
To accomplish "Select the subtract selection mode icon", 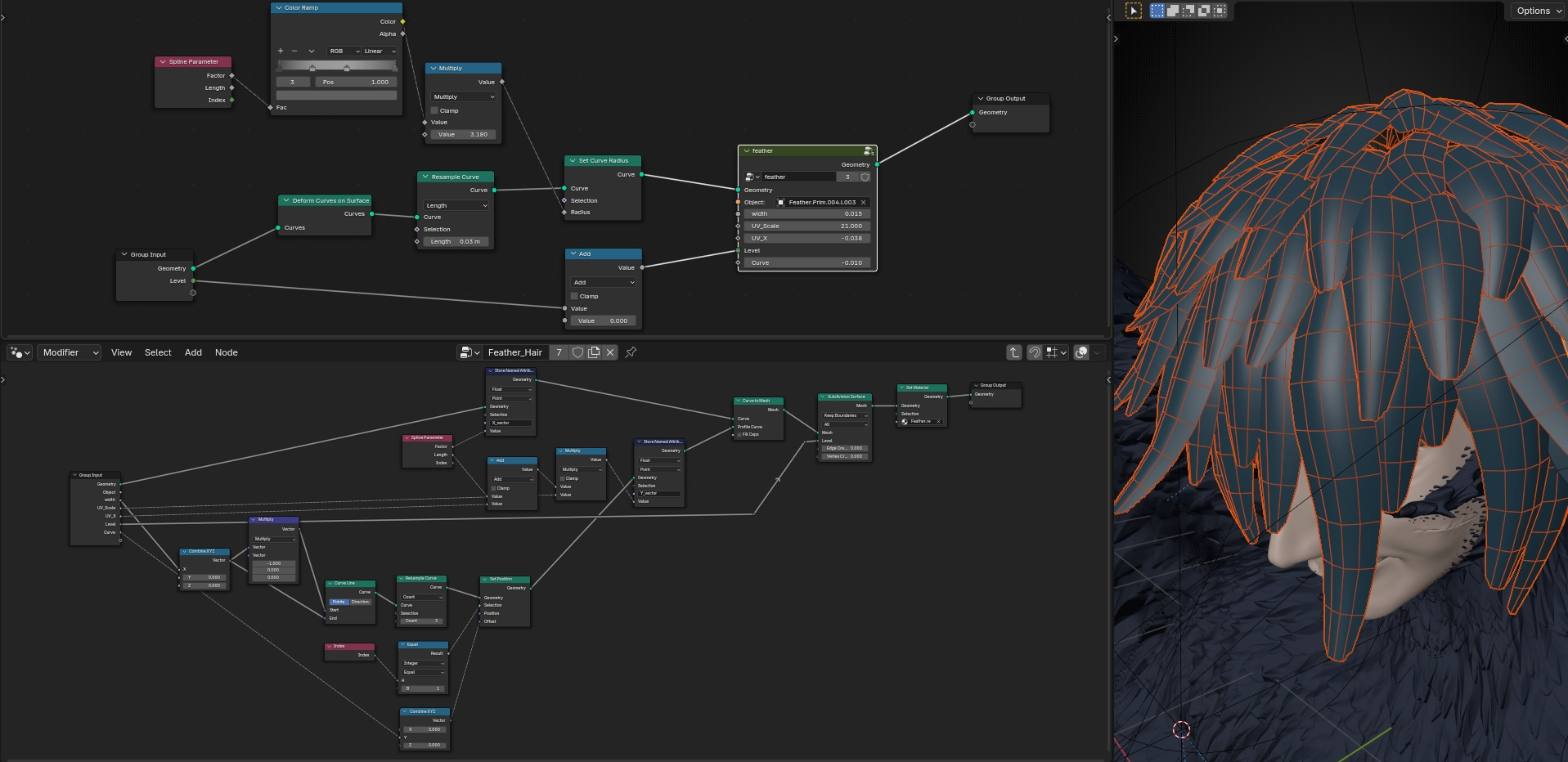I will (1188, 11).
